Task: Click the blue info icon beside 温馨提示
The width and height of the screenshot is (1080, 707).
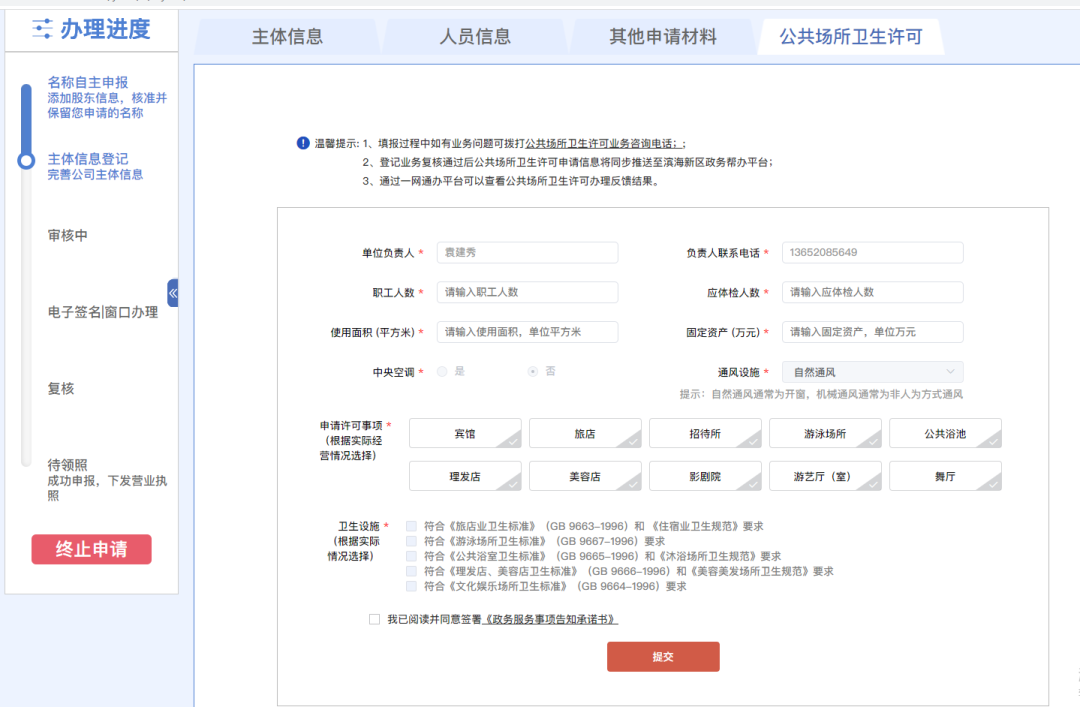Action: click(303, 143)
